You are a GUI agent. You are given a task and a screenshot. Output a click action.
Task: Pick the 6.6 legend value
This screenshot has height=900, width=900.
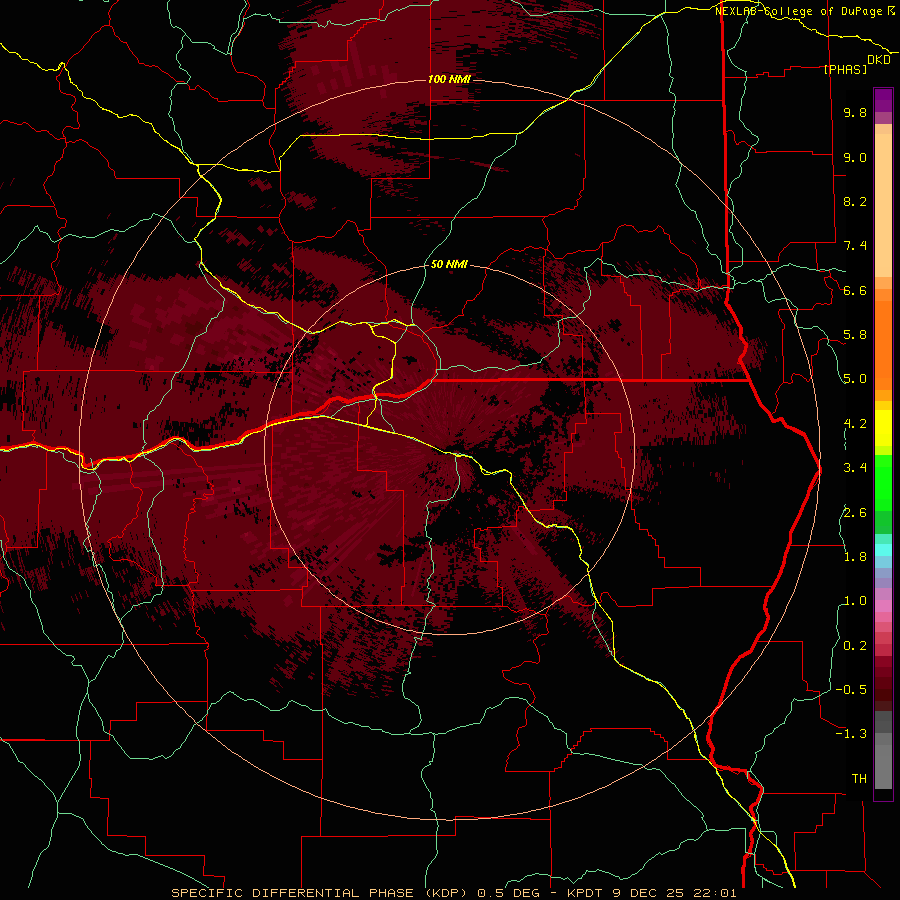(x=855, y=290)
